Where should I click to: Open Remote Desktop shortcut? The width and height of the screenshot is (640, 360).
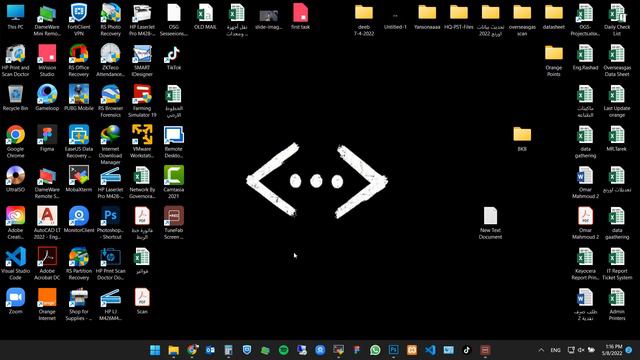[174, 141]
